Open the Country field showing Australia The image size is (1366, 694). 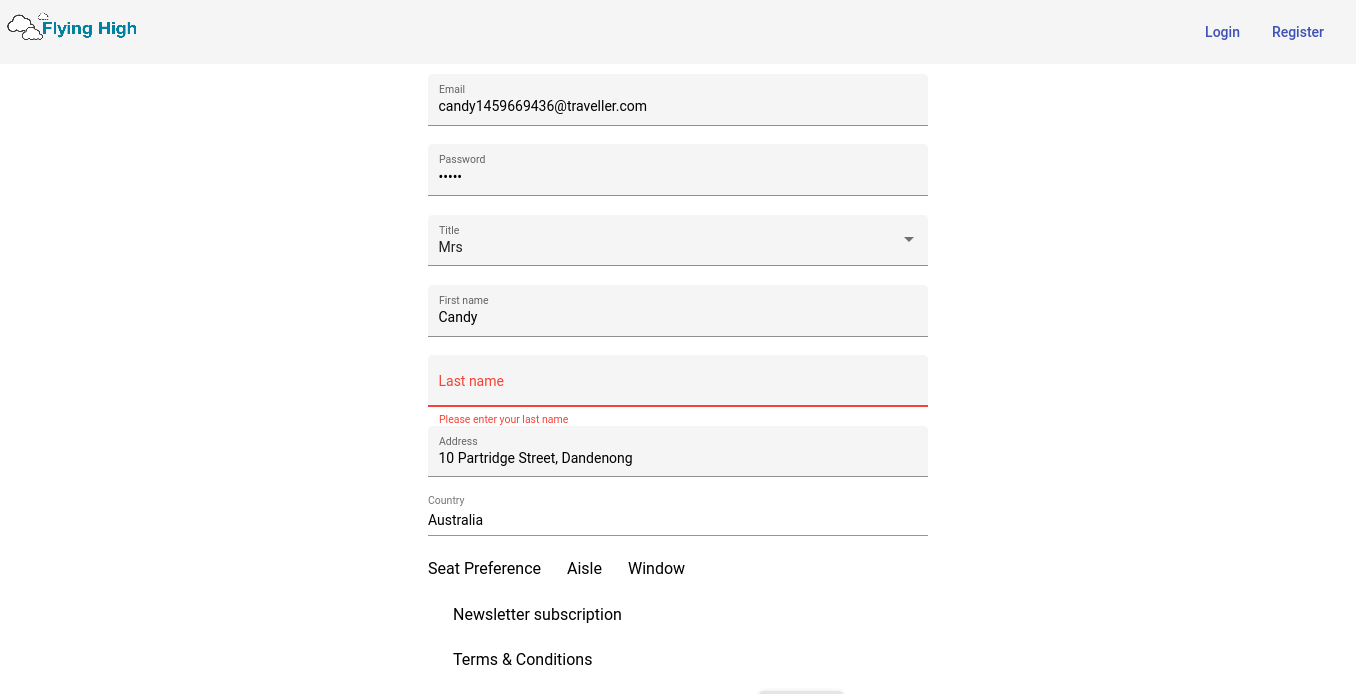tap(678, 514)
